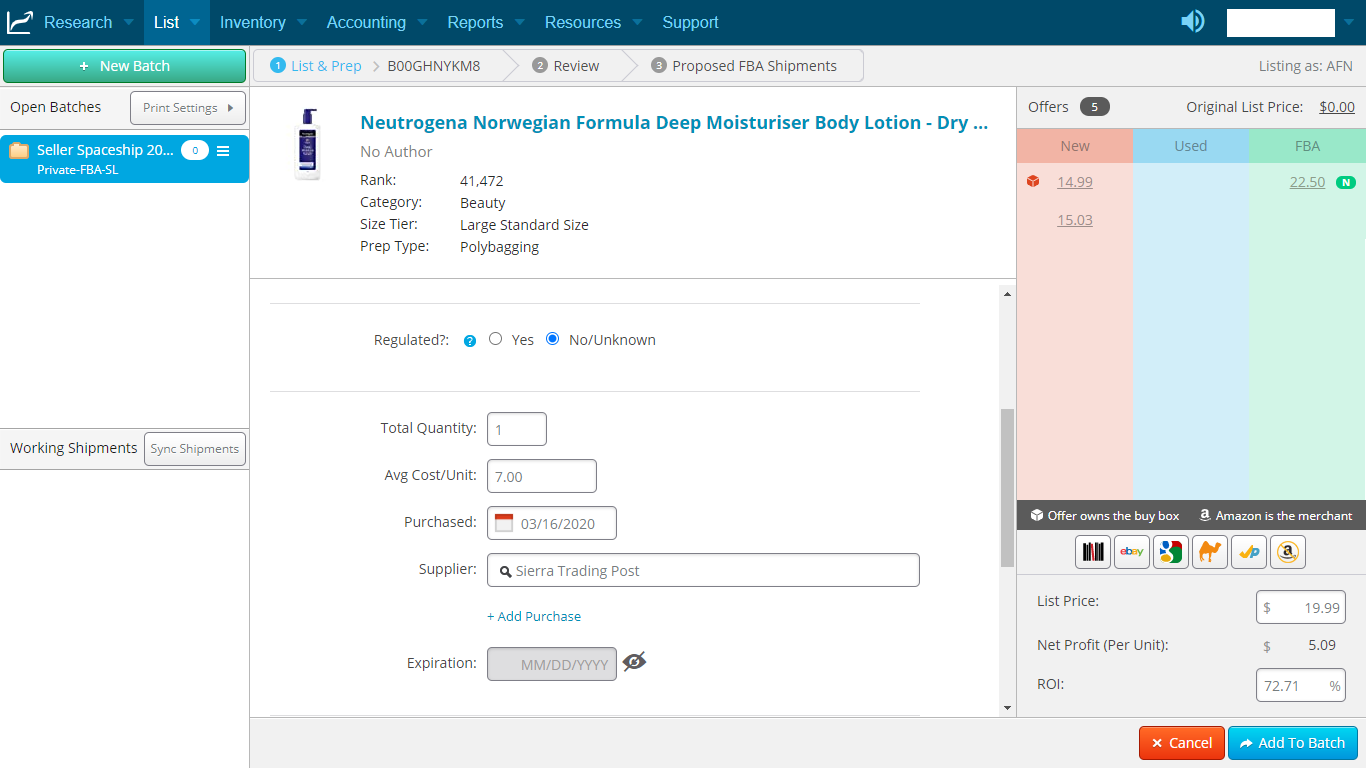Click the New offers column header
The height and width of the screenshot is (768, 1366).
1075,146
